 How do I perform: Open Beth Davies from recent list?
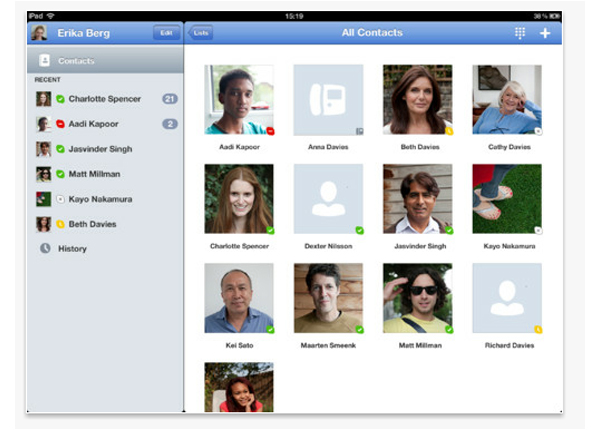[92, 224]
